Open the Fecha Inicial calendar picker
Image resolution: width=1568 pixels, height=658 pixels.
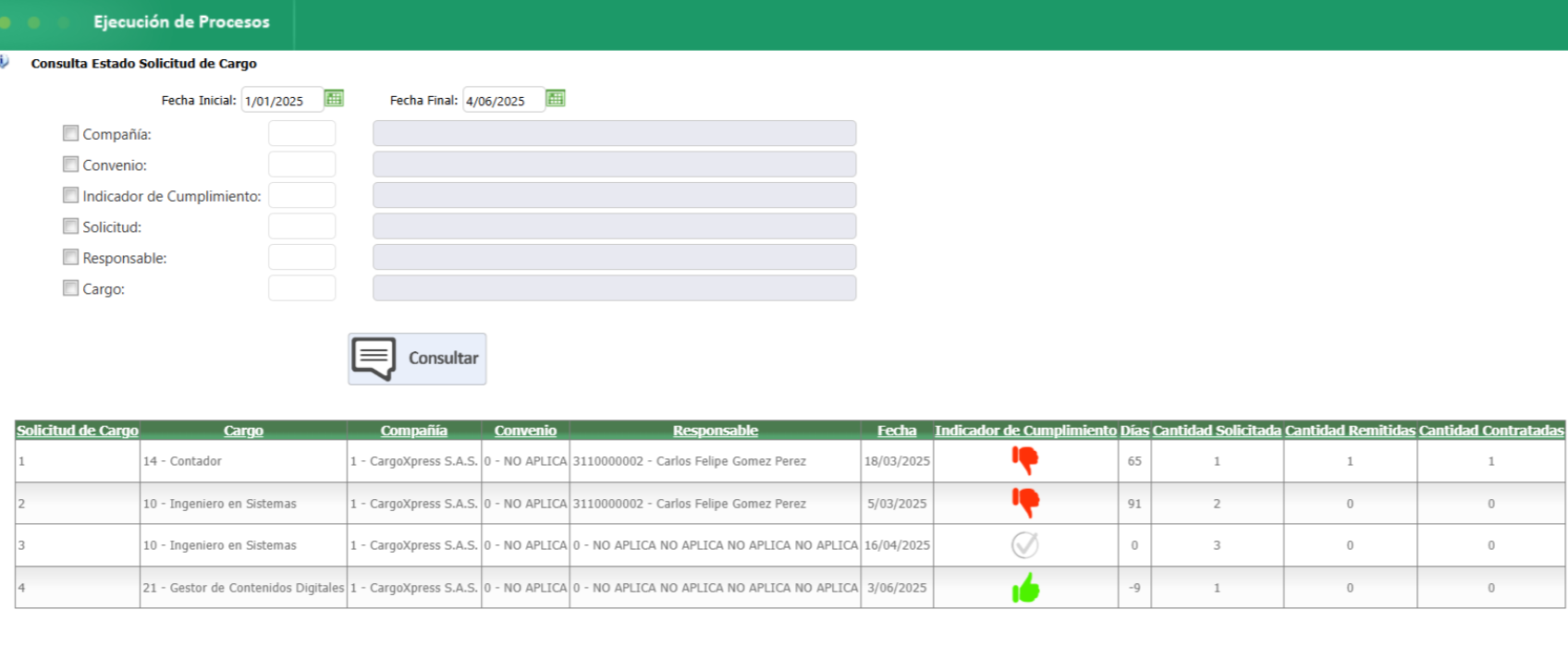click(x=334, y=99)
